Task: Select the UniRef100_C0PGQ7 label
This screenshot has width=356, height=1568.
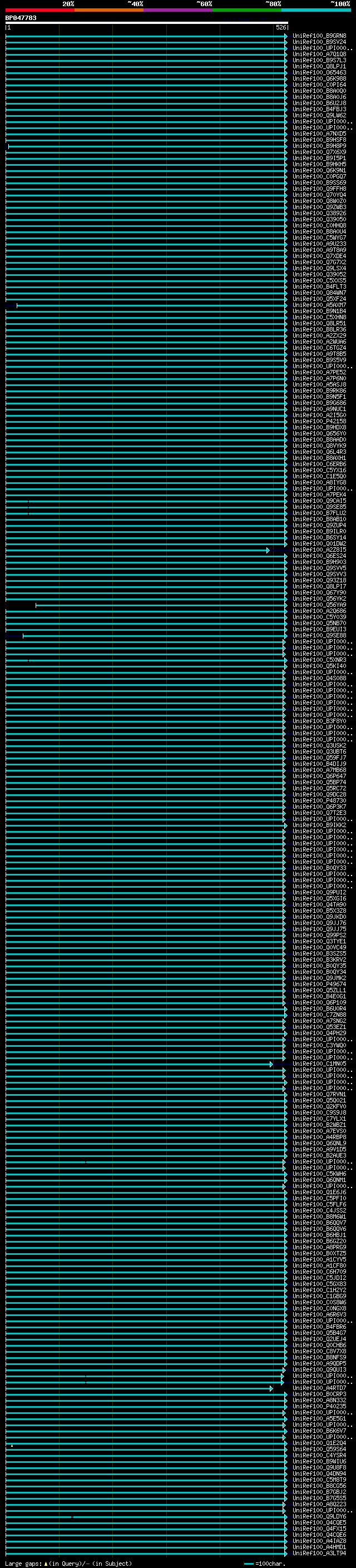Action: [x=319, y=176]
